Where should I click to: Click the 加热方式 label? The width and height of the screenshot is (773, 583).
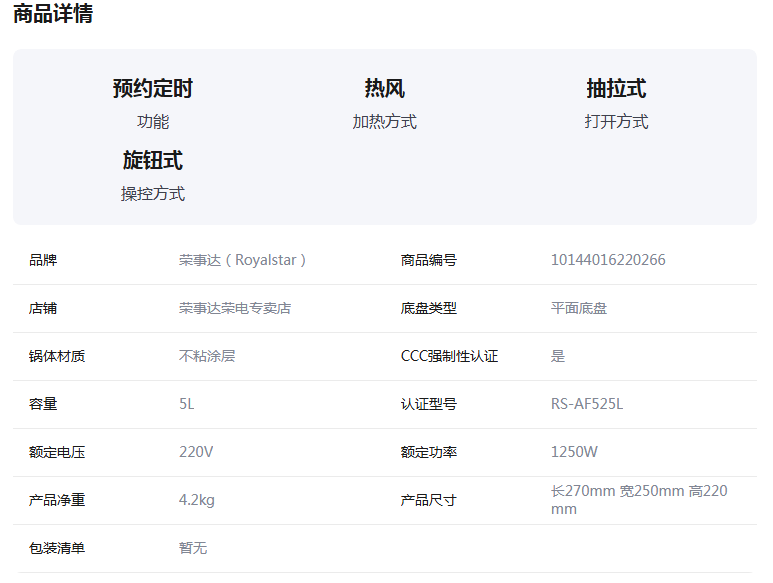click(x=385, y=122)
